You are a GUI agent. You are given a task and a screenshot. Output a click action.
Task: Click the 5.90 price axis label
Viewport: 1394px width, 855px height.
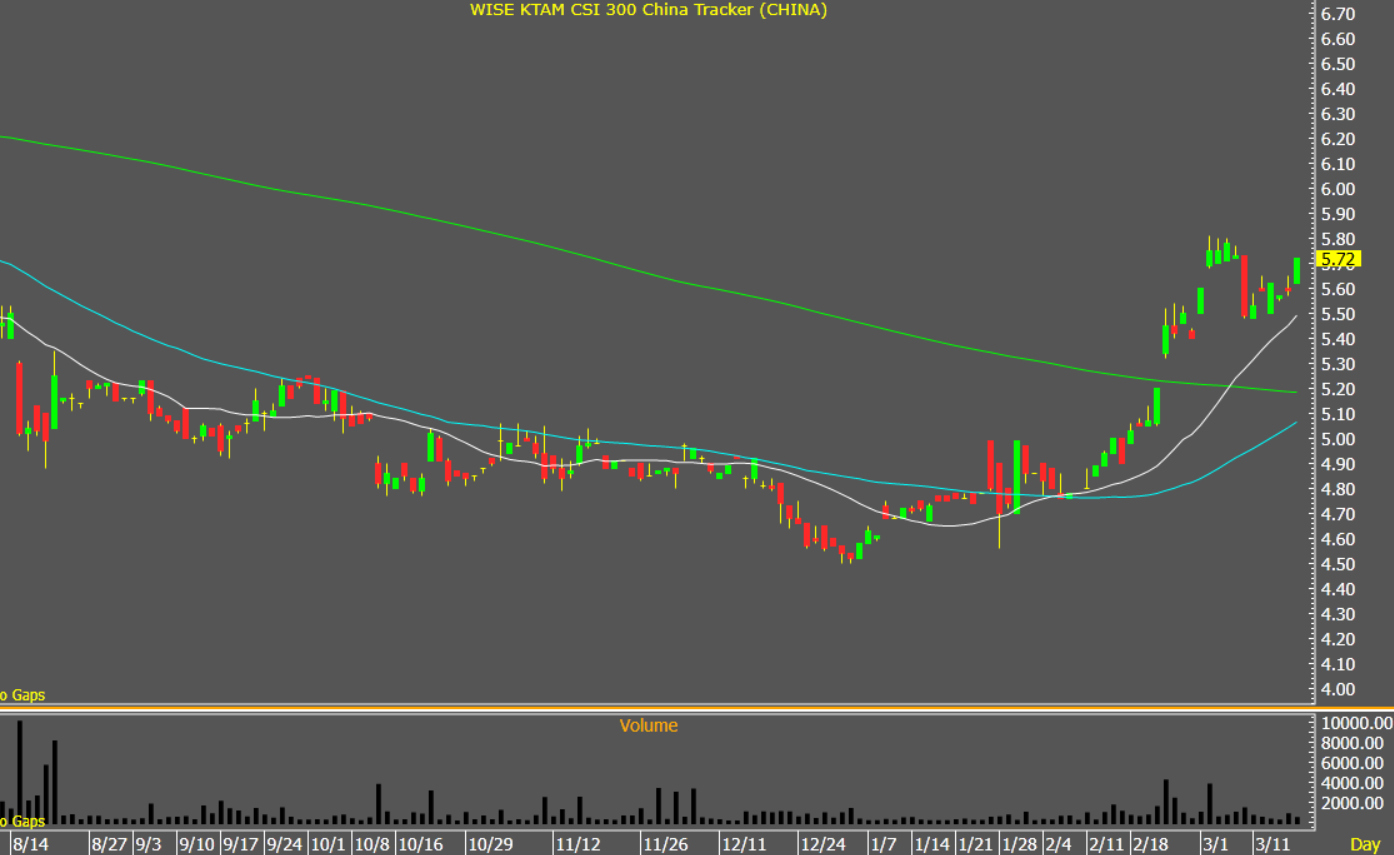coord(1338,214)
